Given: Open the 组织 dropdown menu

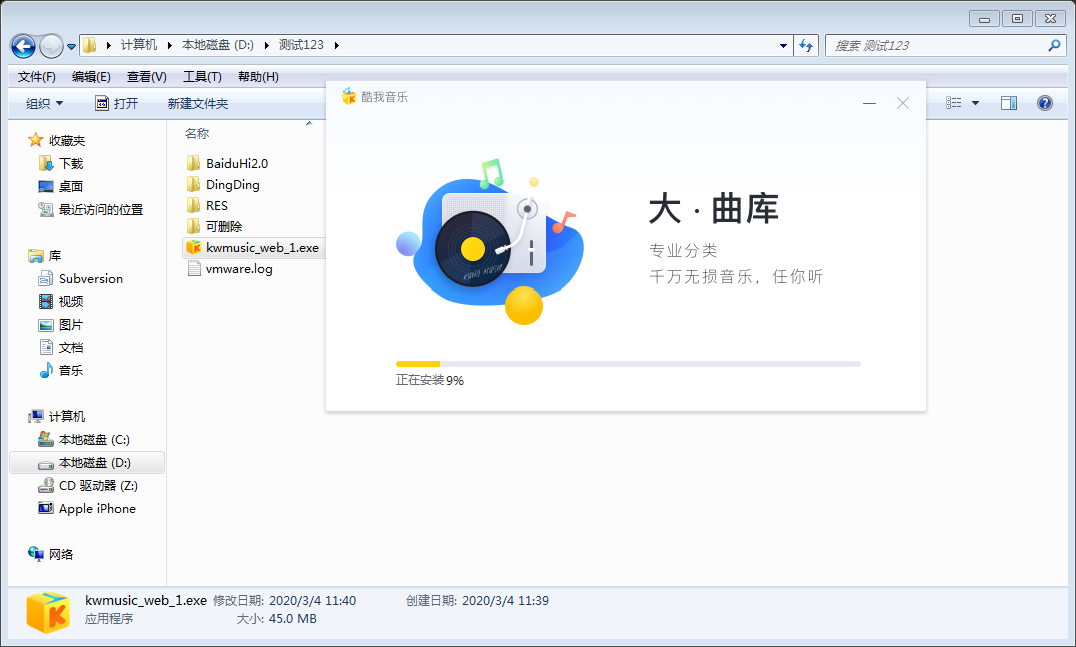Looking at the screenshot, I should (42, 102).
